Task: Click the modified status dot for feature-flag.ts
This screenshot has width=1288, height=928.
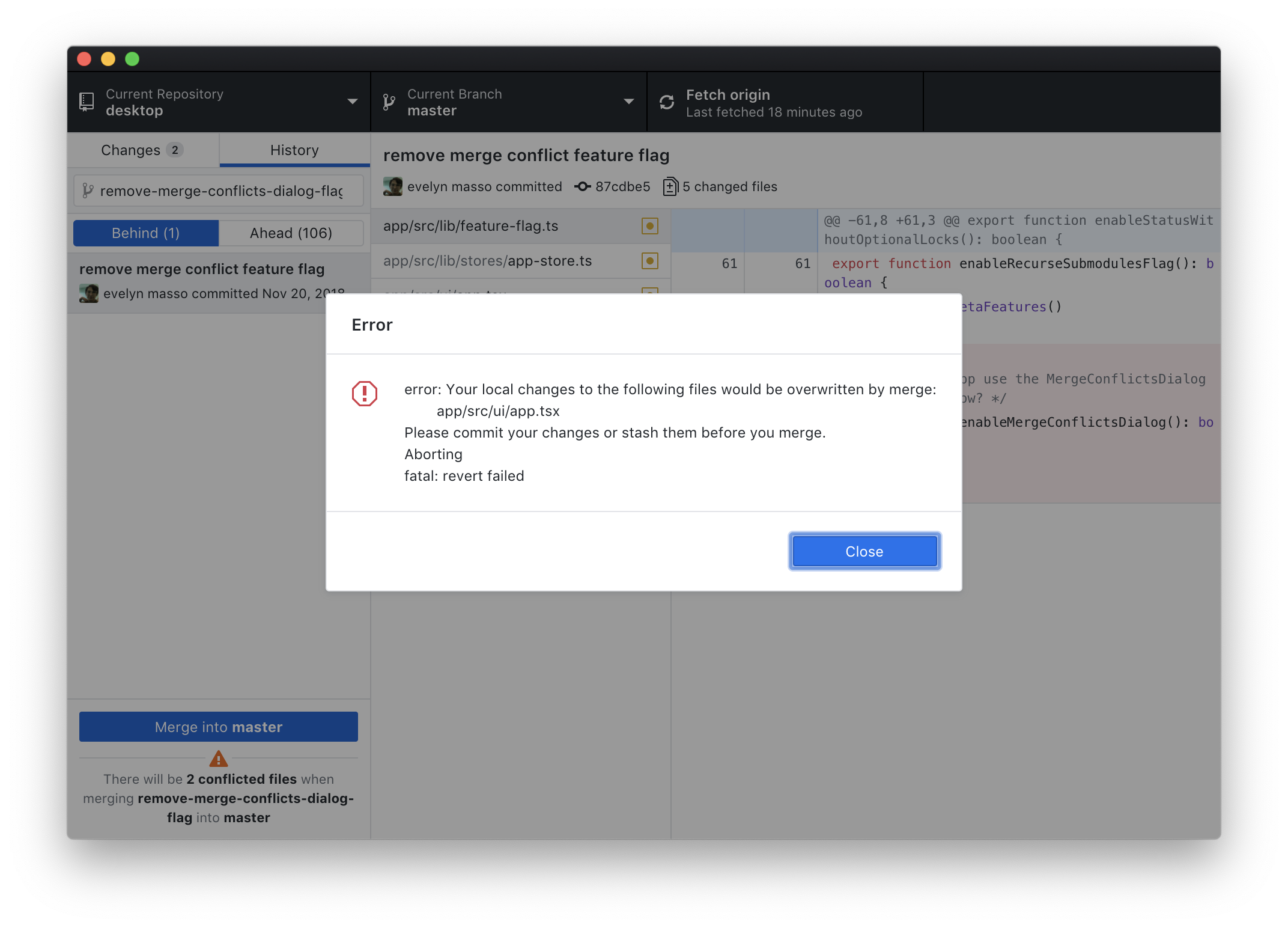Action: coord(650,227)
